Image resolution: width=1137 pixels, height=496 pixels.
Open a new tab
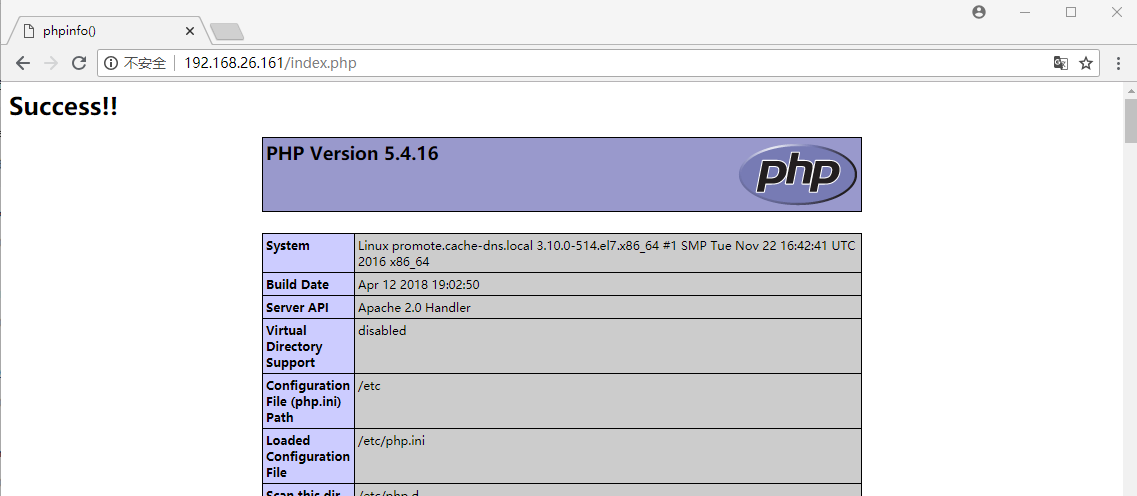click(x=227, y=31)
